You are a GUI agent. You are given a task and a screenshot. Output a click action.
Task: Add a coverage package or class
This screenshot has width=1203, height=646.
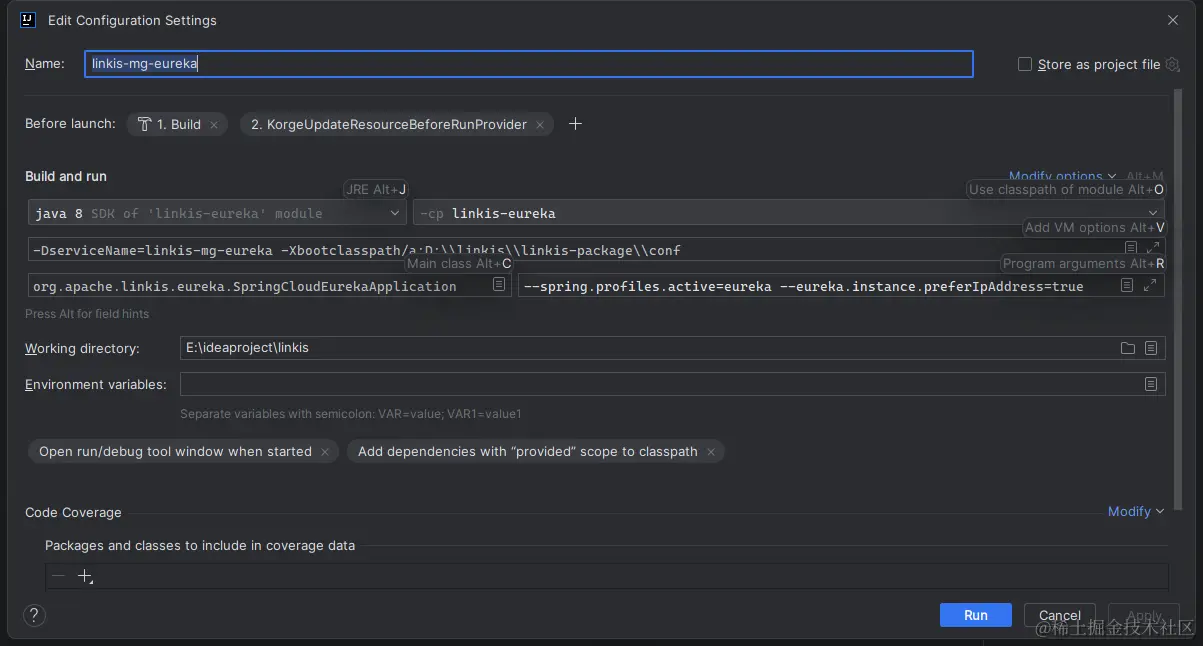click(85, 577)
